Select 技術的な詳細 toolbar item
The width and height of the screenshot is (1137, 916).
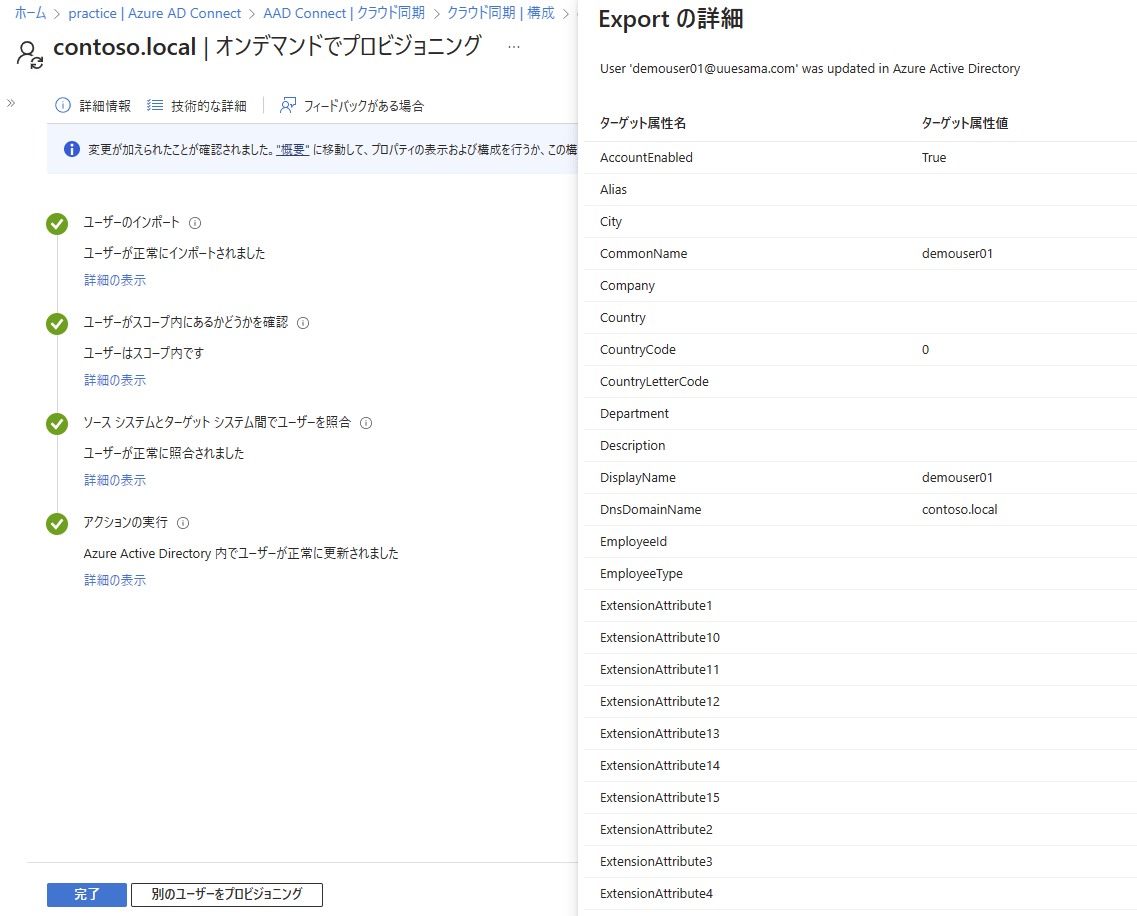(x=197, y=106)
